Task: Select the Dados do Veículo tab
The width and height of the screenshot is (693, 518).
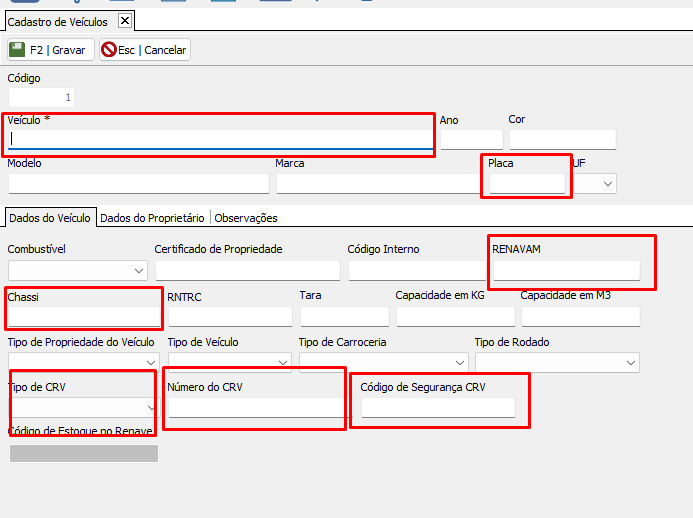Action: (x=50, y=218)
